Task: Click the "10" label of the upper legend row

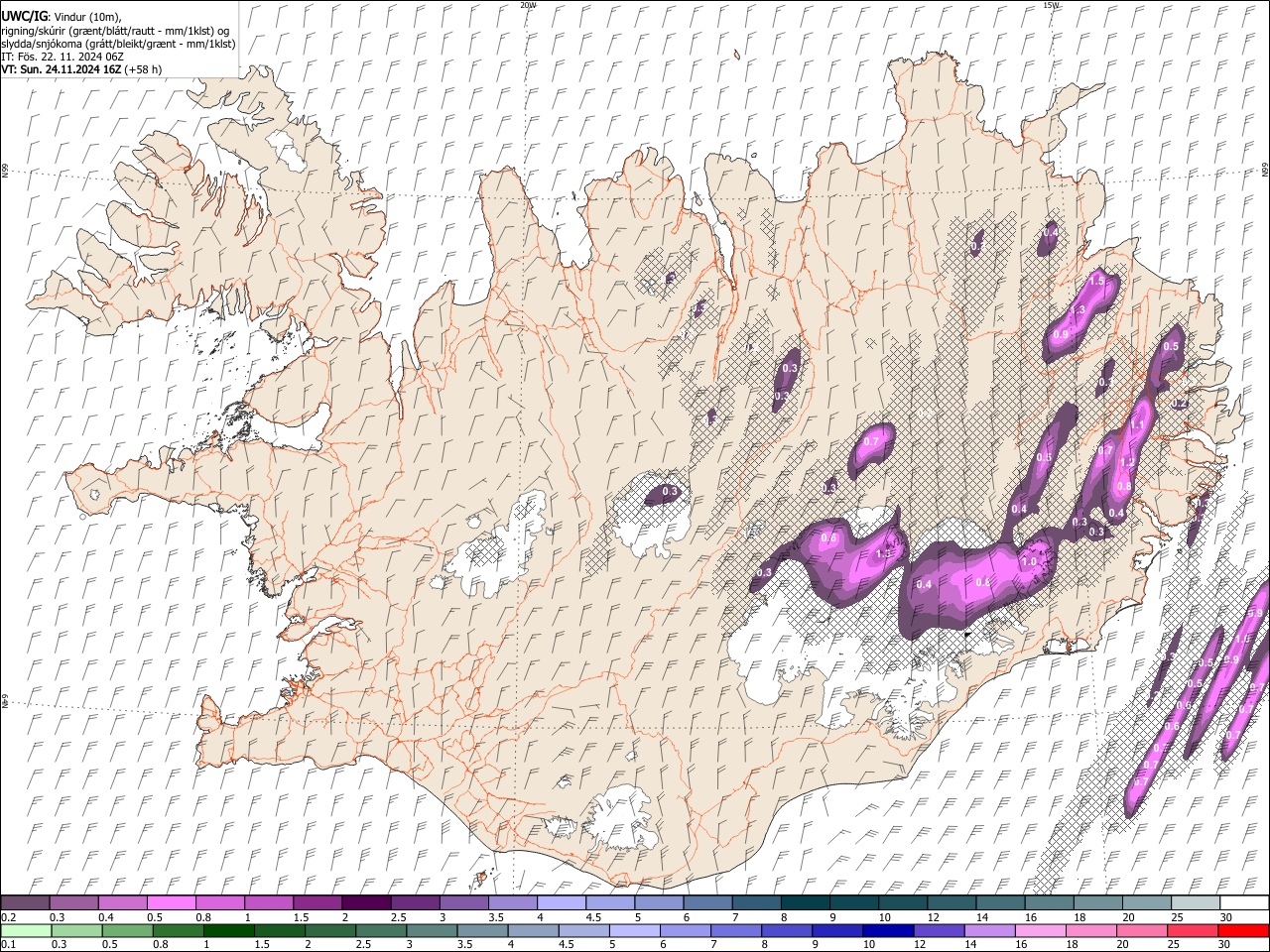Action: 885,917
